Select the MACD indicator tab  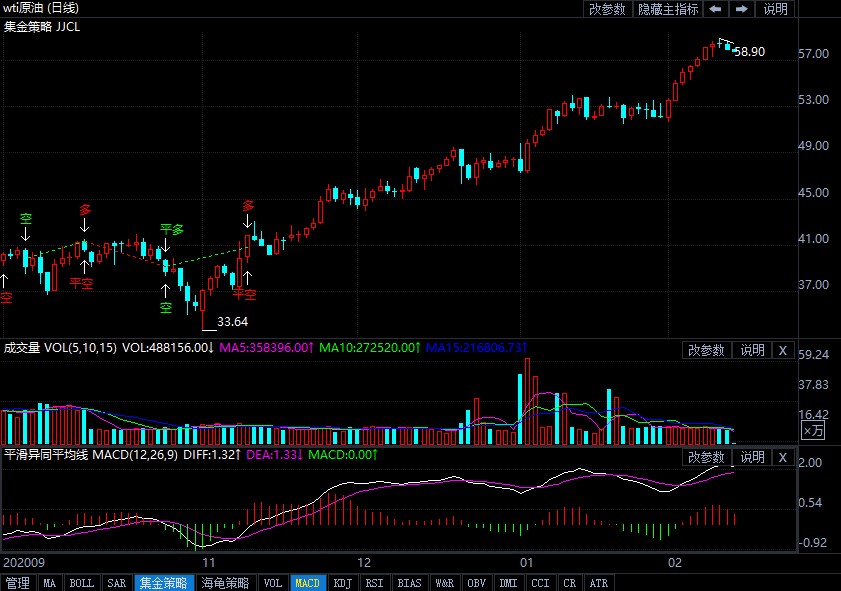tap(308, 583)
